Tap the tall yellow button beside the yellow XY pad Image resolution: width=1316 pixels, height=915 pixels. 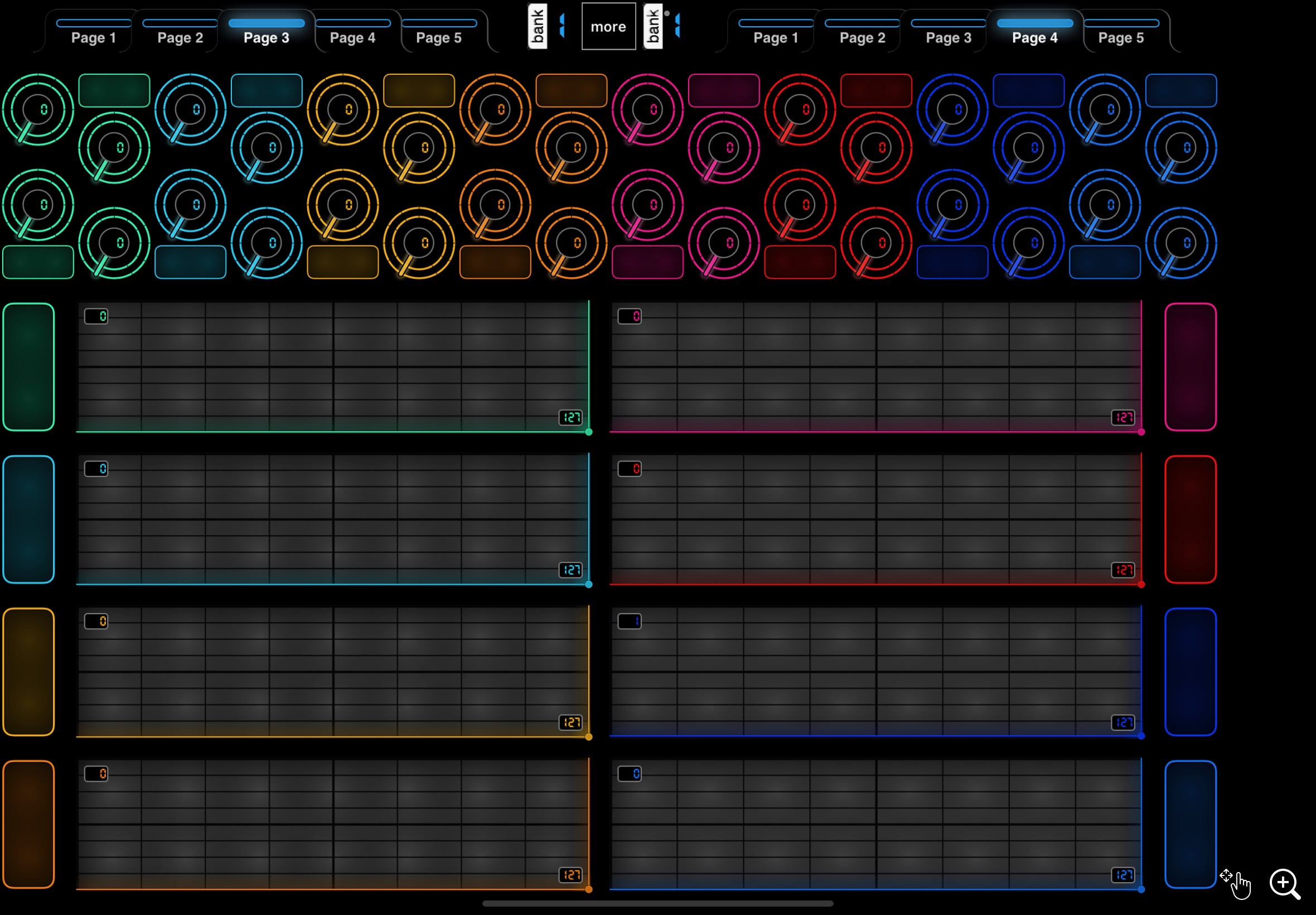point(28,672)
